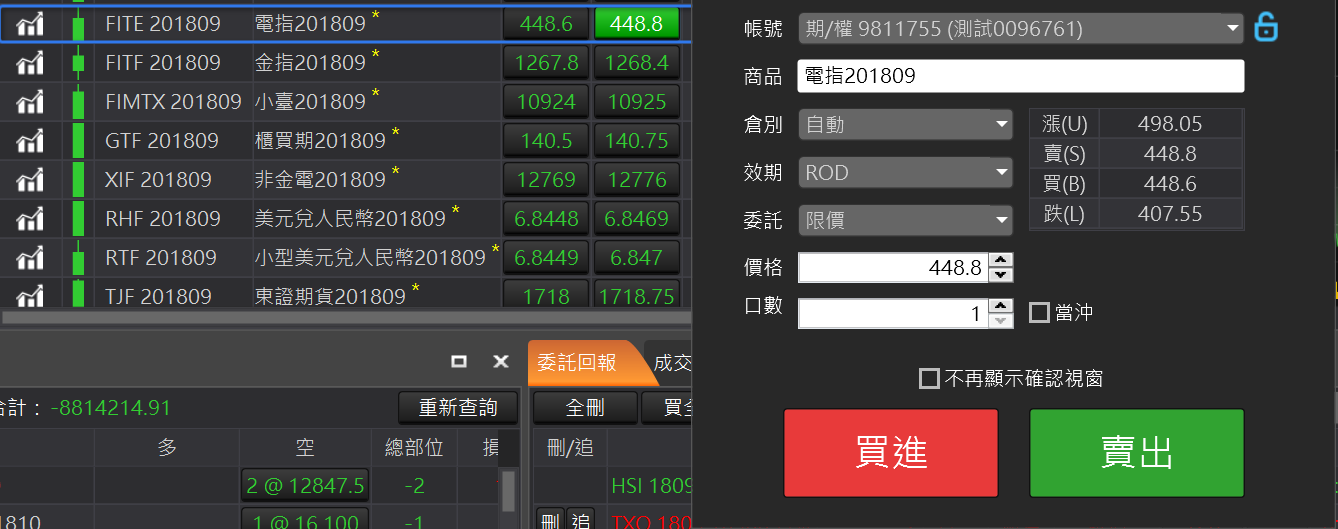Click the blue unlock padlock next to the account

pos(1266,28)
